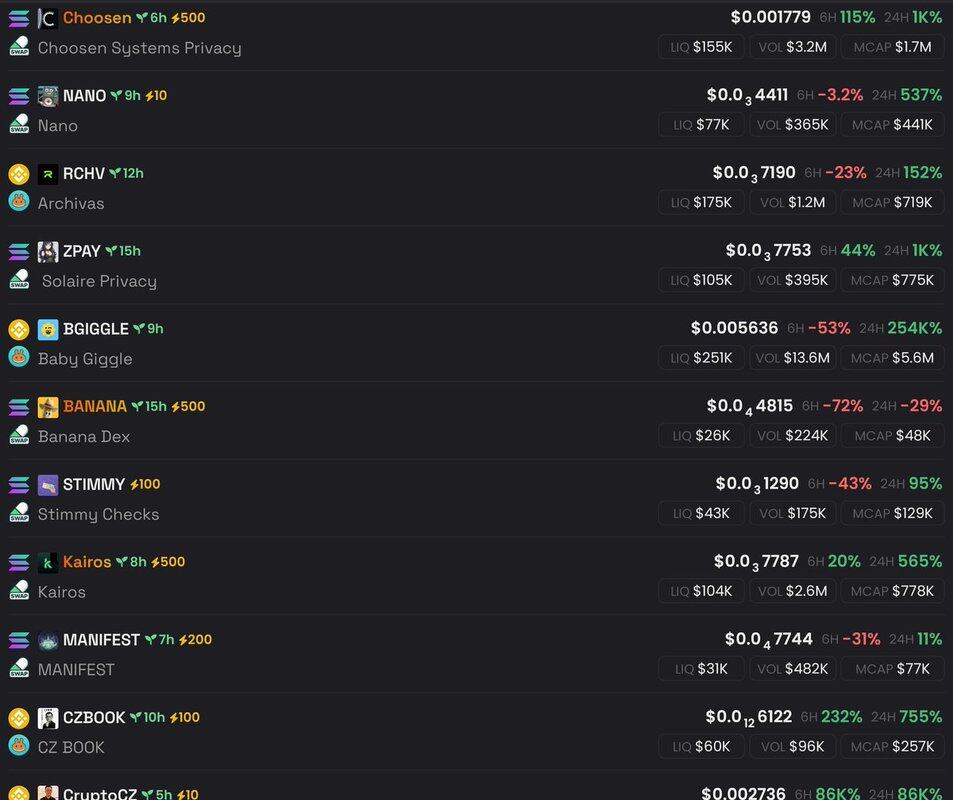Click the MCAP $77K badge for MANIFEST
This screenshot has width=953, height=800.
(x=891, y=668)
